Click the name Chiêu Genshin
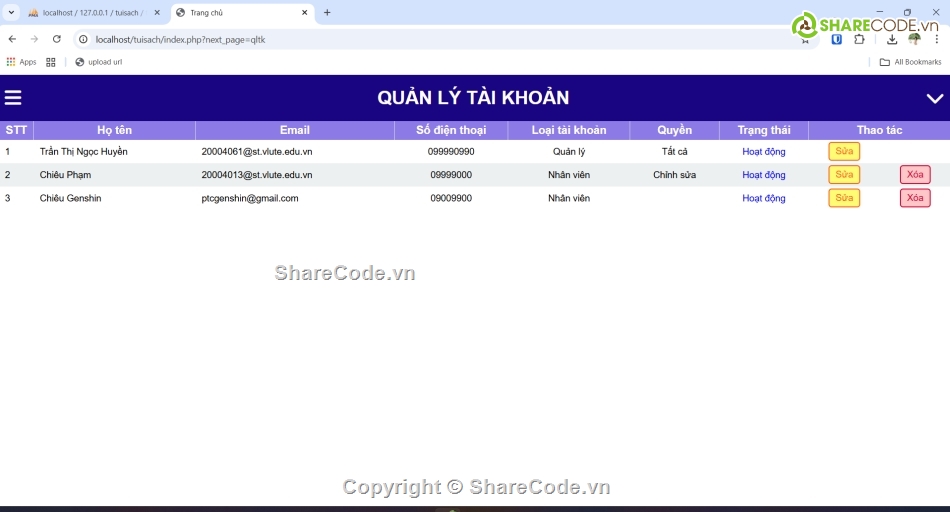Screen dimensions: 950x512 click(x=70, y=198)
